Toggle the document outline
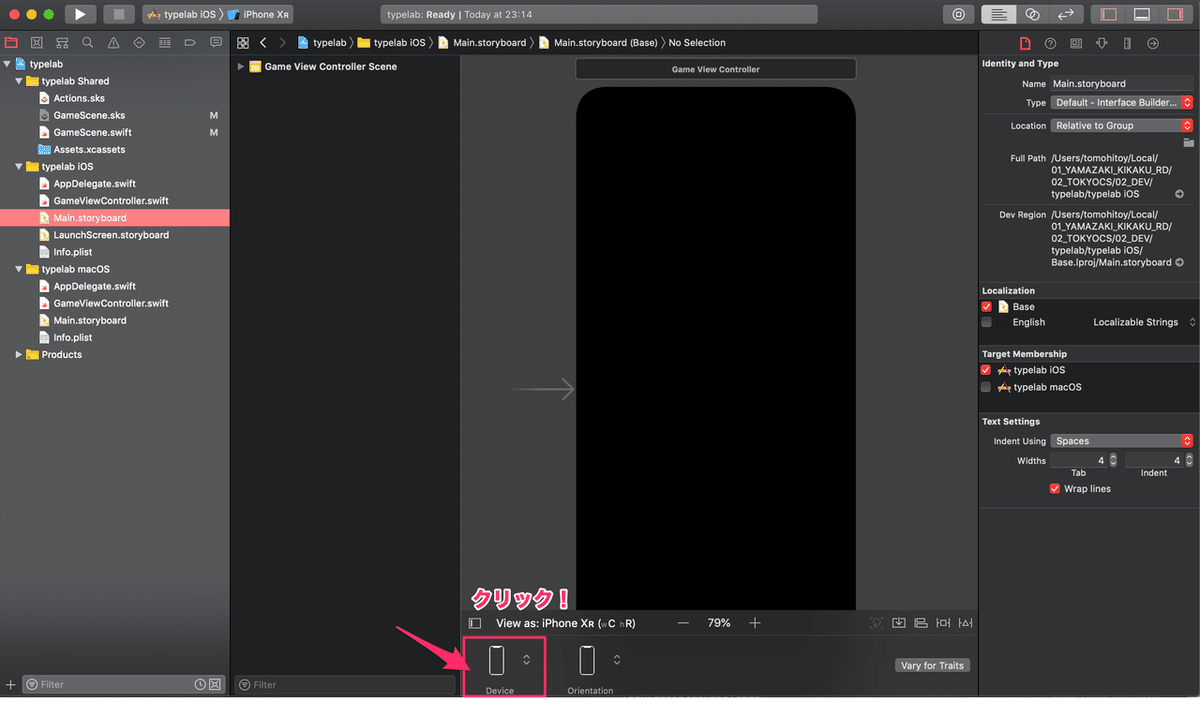The width and height of the screenshot is (1200, 715). coord(475,623)
